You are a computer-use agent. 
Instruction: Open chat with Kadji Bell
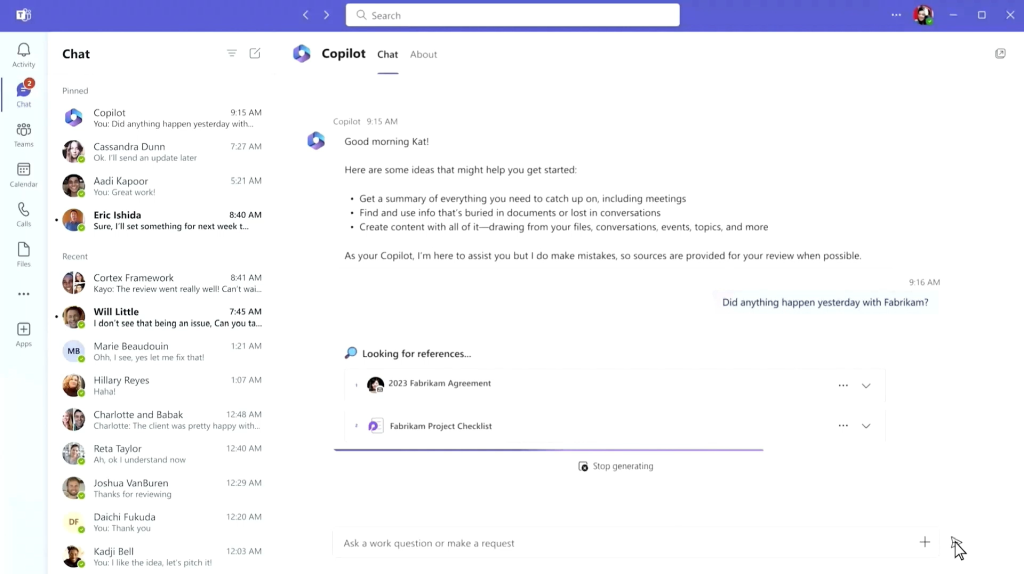pyautogui.click(x=161, y=556)
